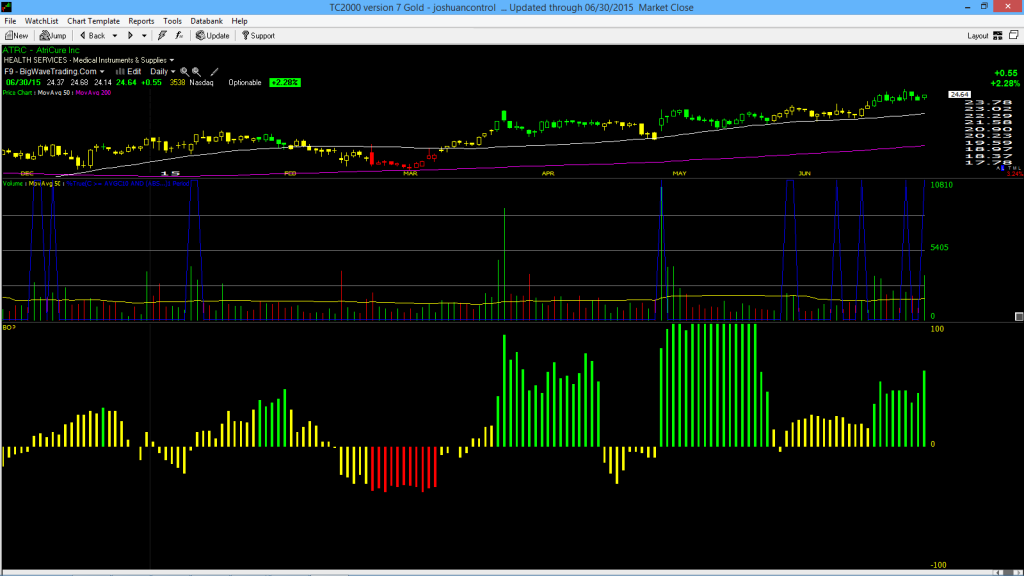The height and width of the screenshot is (576, 1024).
Task: Open the layout grid icon
Action: [x=998, y=35]
